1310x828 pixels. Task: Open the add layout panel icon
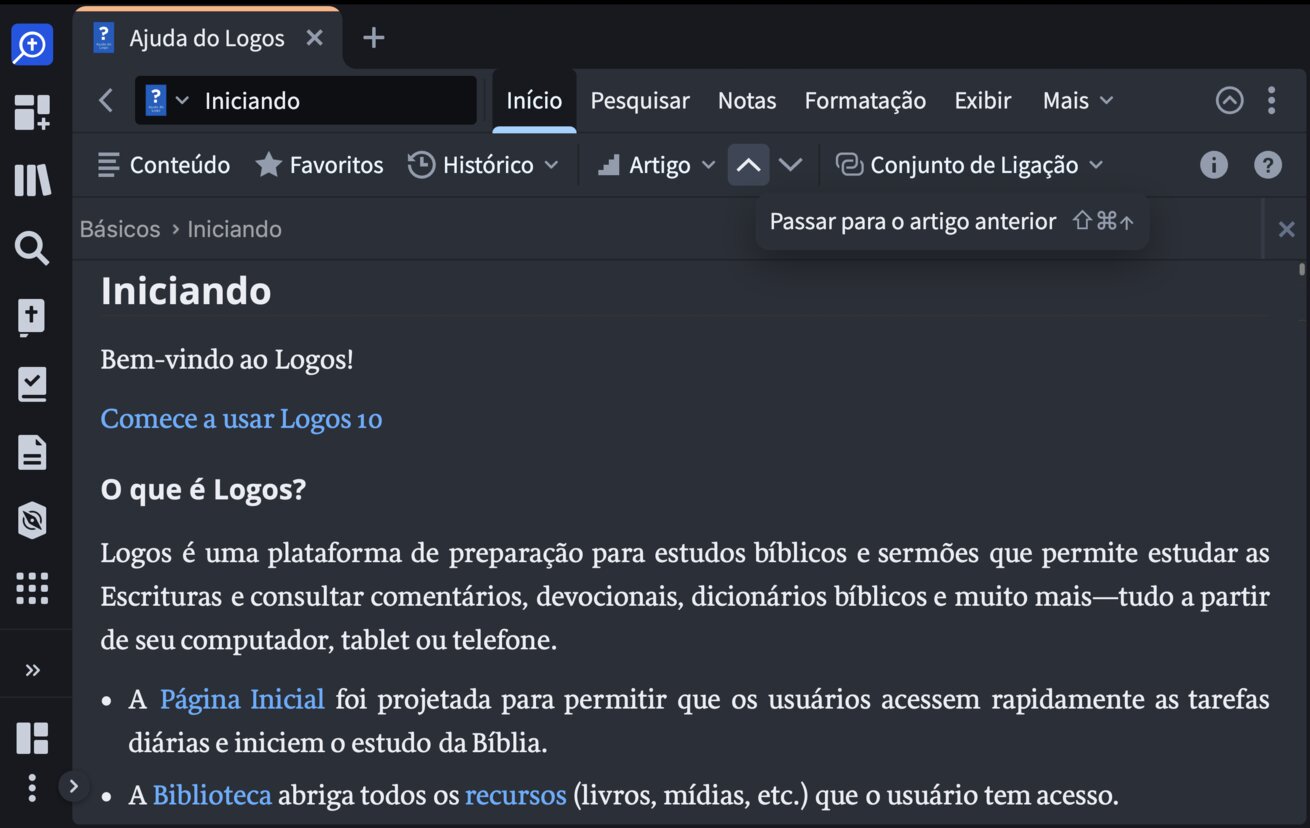point(32,113)
